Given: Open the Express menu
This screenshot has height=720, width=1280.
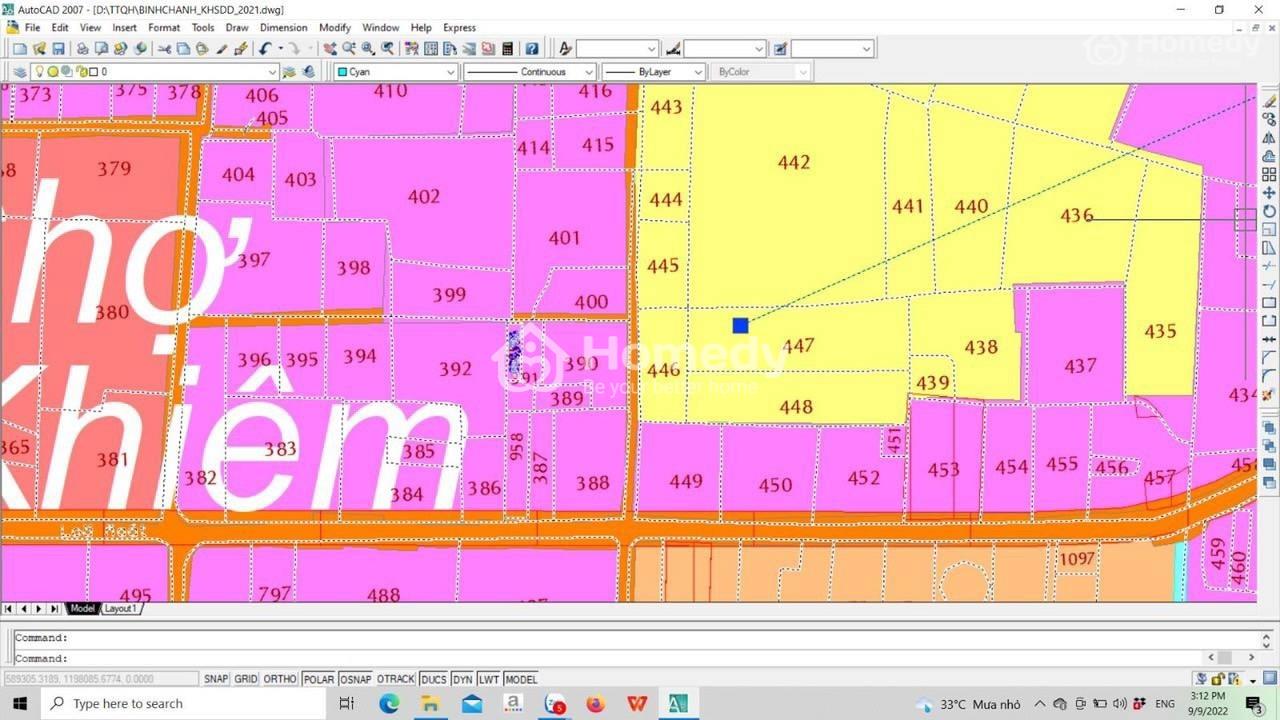Looking at the screenshot, I should point(459,27).
